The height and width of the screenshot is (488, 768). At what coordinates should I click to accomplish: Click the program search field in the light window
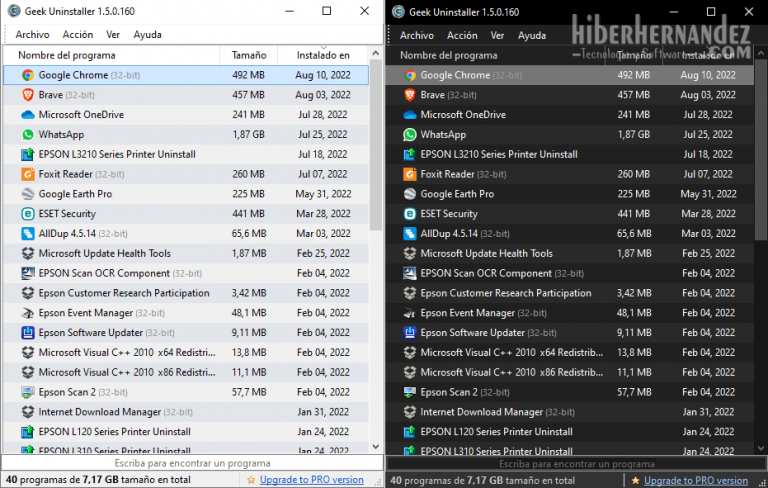[192, 463]
